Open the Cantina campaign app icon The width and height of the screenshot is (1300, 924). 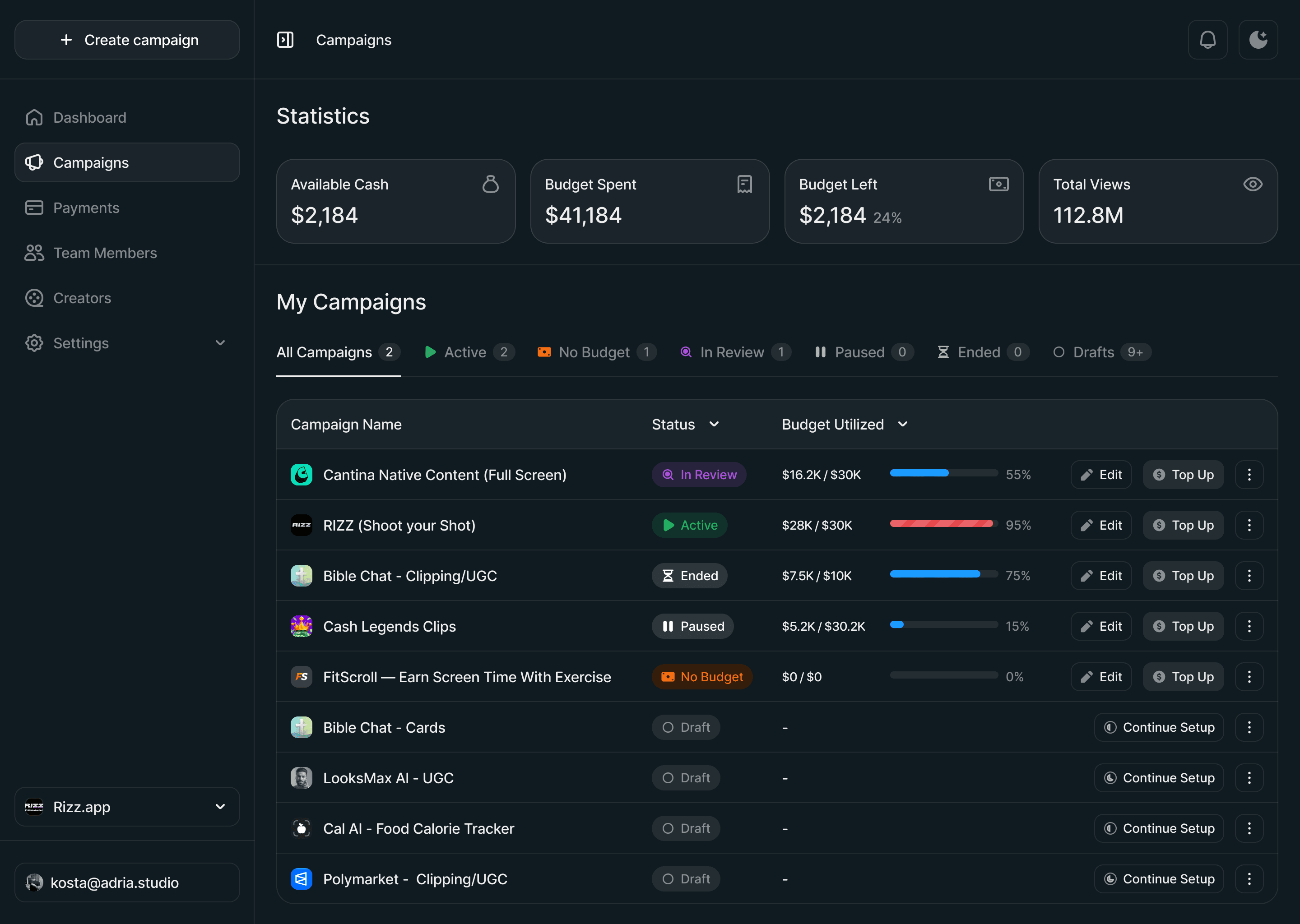click(302, 475)
